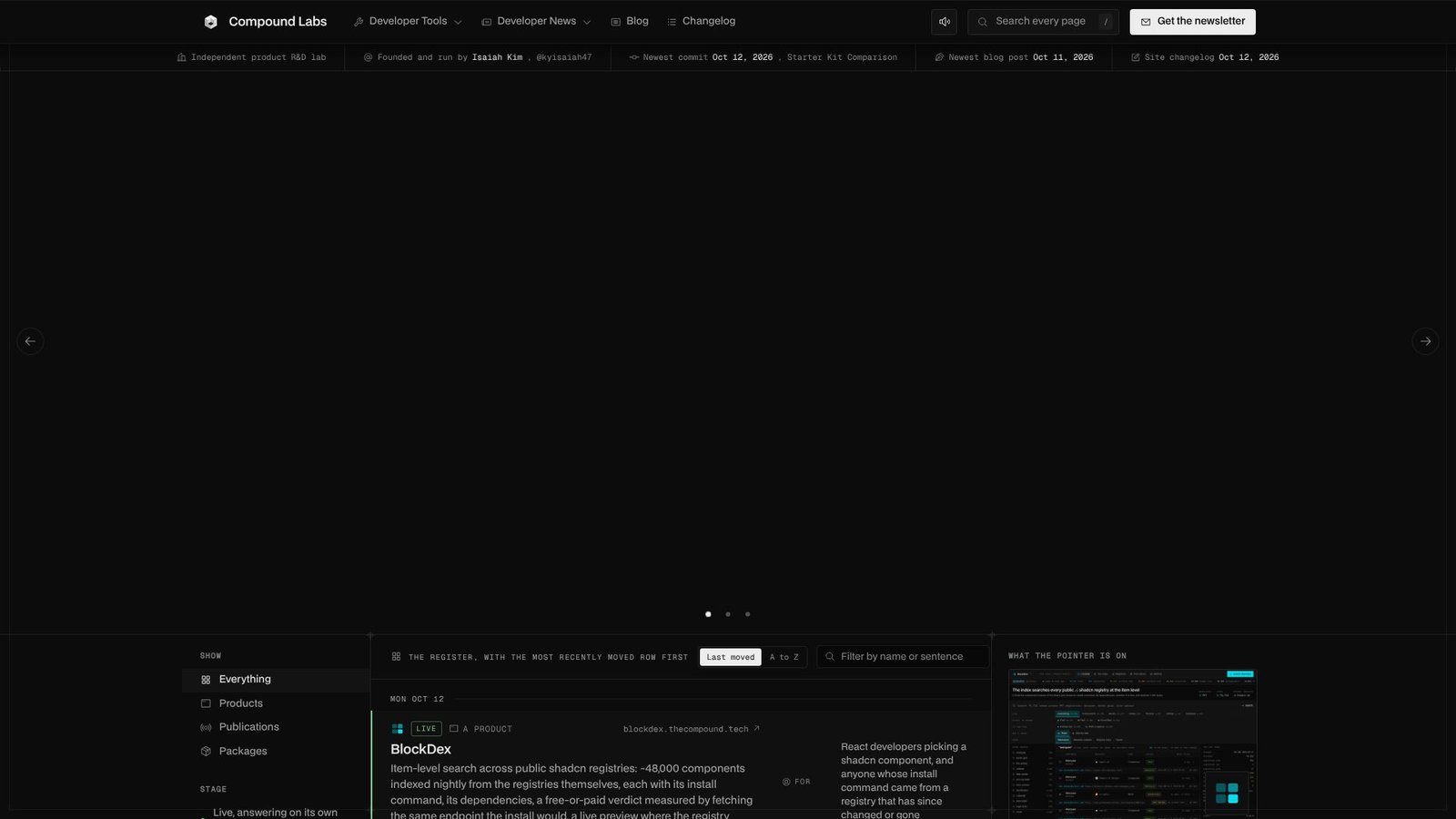The width and height of the screenshot is (1456, 819).
Task: Click the wrench icon beside Developer Tools
Action: (359, 22)
